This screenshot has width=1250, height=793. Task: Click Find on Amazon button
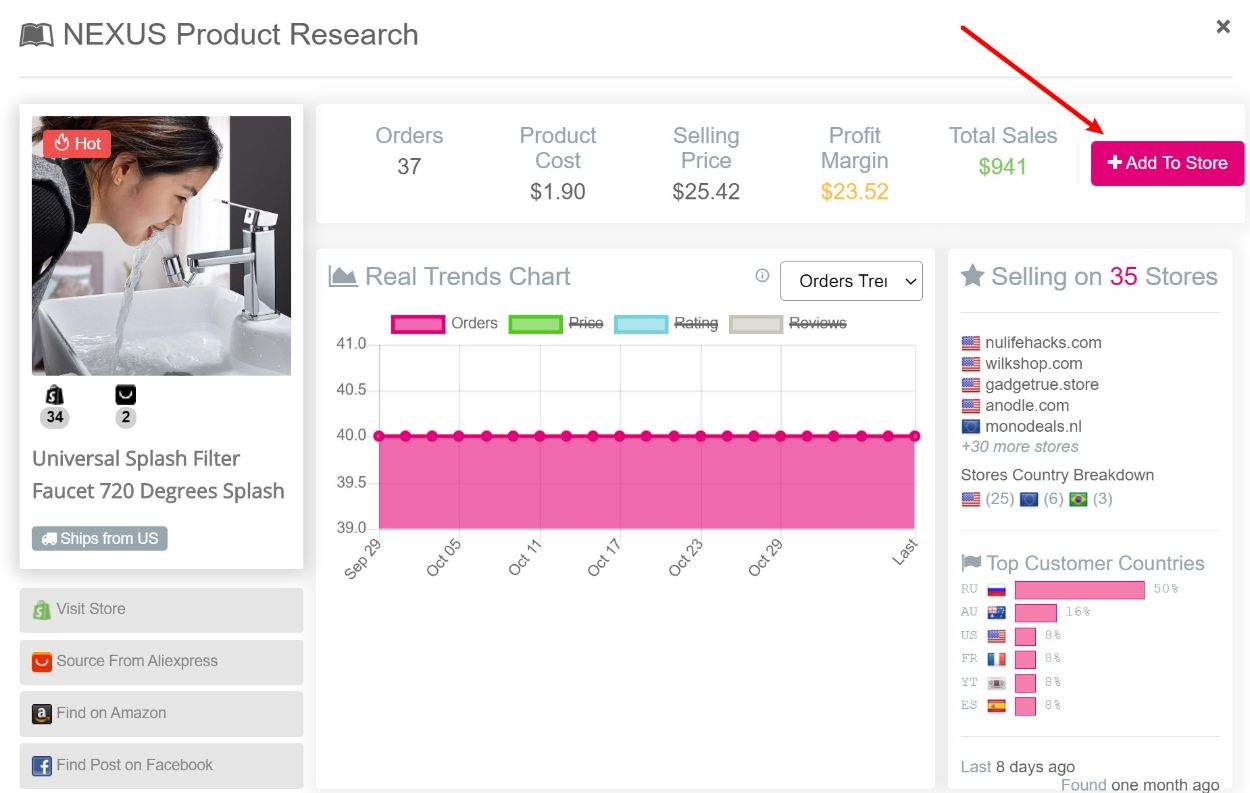161,713
